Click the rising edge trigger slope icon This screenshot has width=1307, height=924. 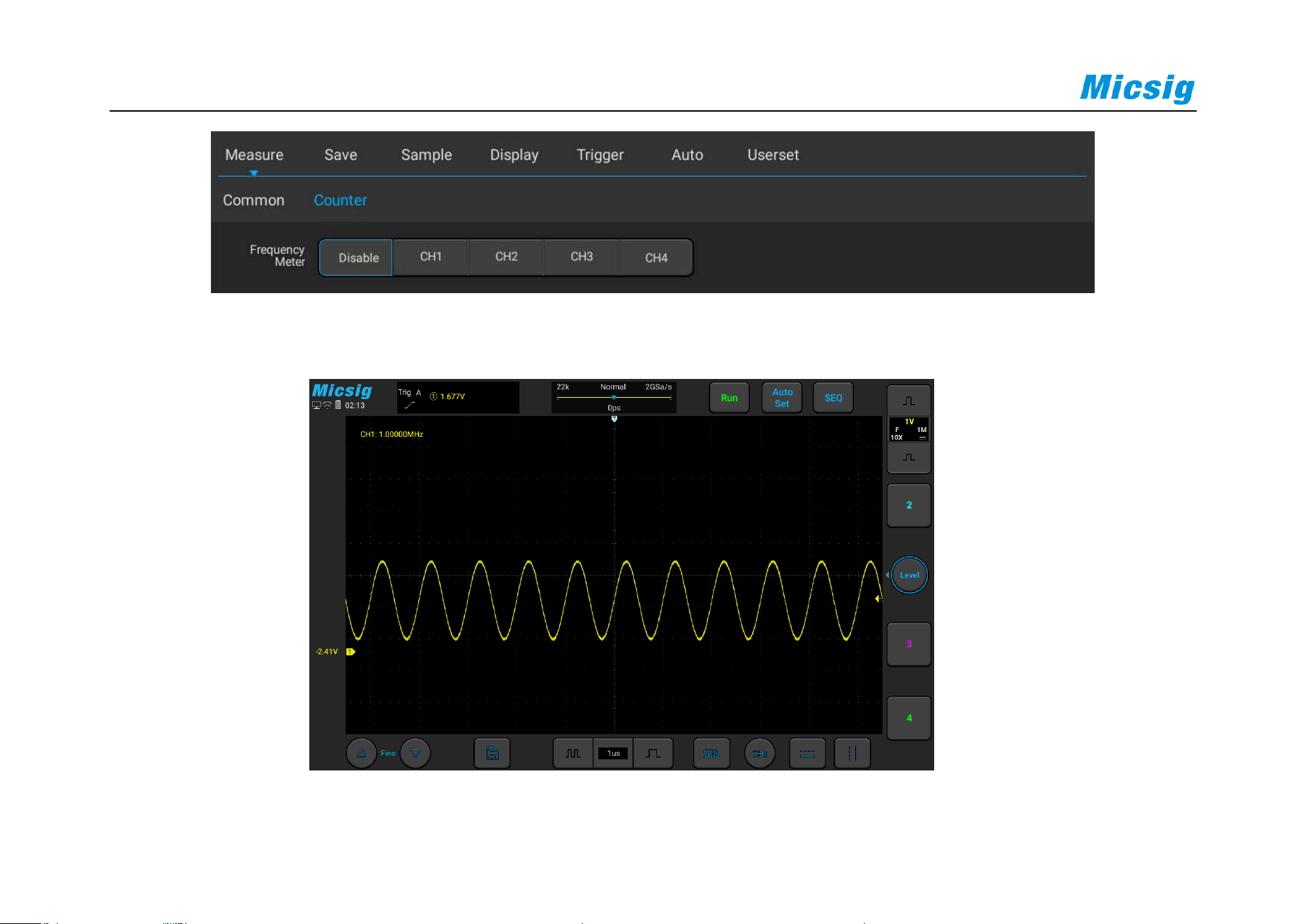click(x=410, y=405)
